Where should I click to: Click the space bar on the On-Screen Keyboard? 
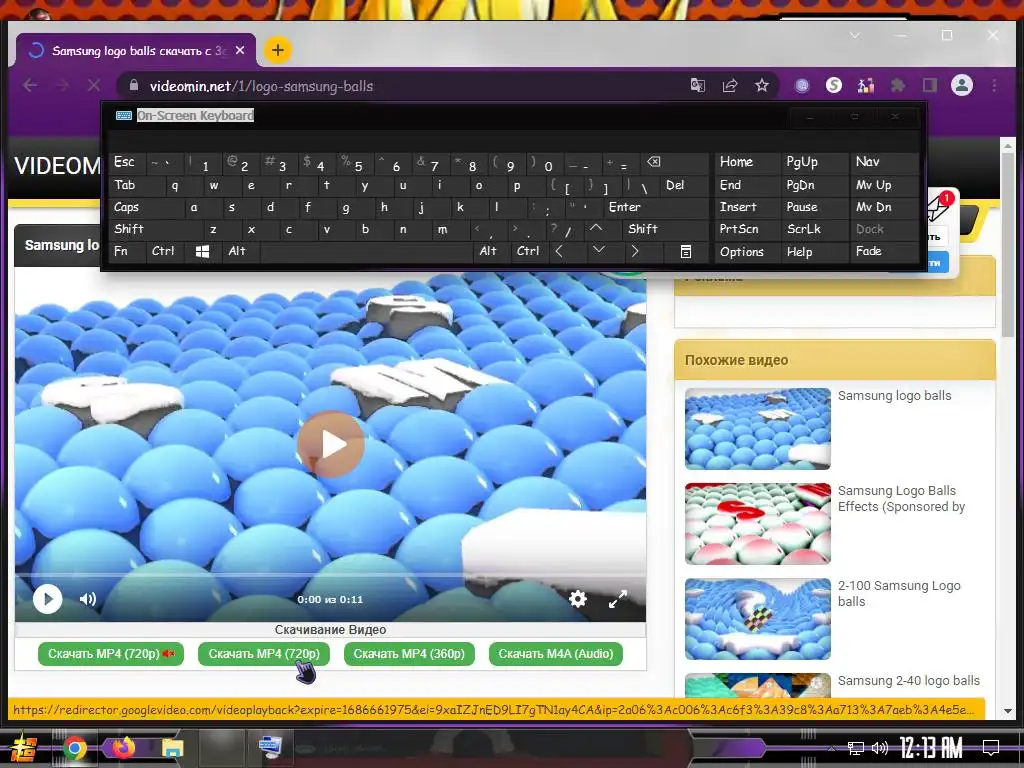(x=367, y=251)
